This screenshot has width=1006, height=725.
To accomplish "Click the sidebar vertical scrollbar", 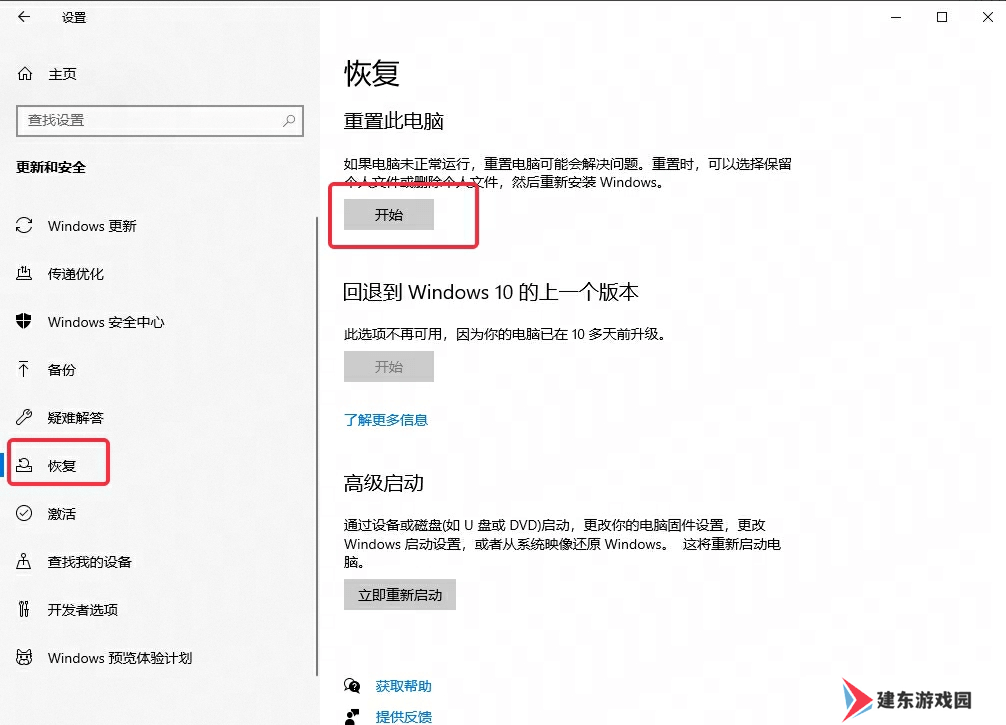I will (x=317, y=447).
